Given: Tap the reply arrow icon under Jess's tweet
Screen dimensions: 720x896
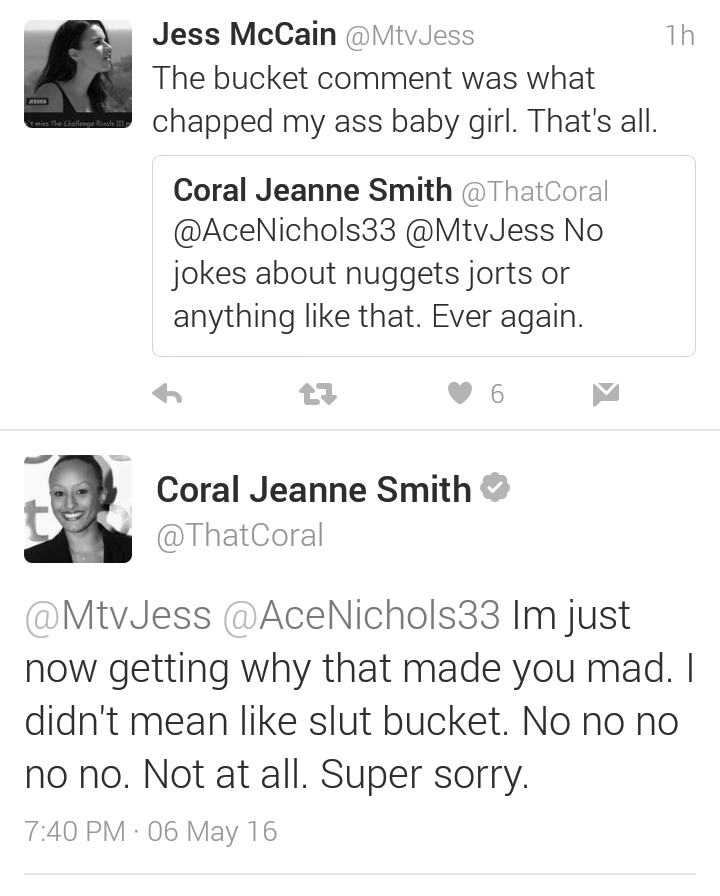Looking at the screenshot, I should coord(167,394).
